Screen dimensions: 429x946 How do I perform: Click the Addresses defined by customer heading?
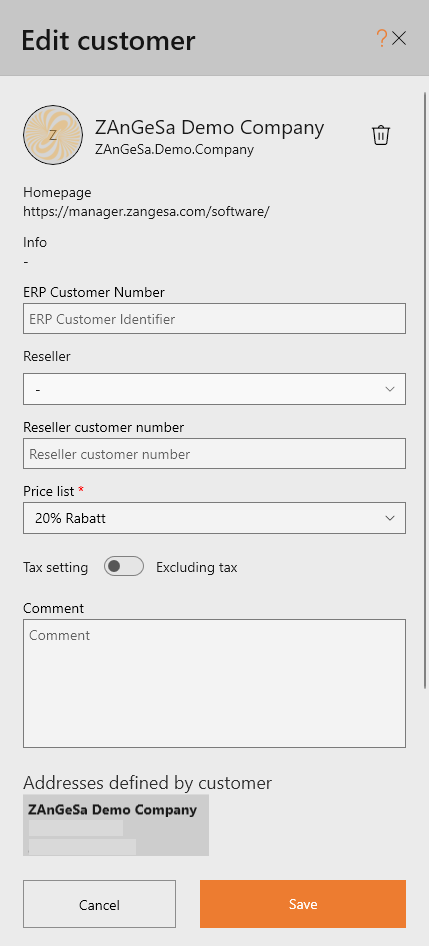[147, 783]
